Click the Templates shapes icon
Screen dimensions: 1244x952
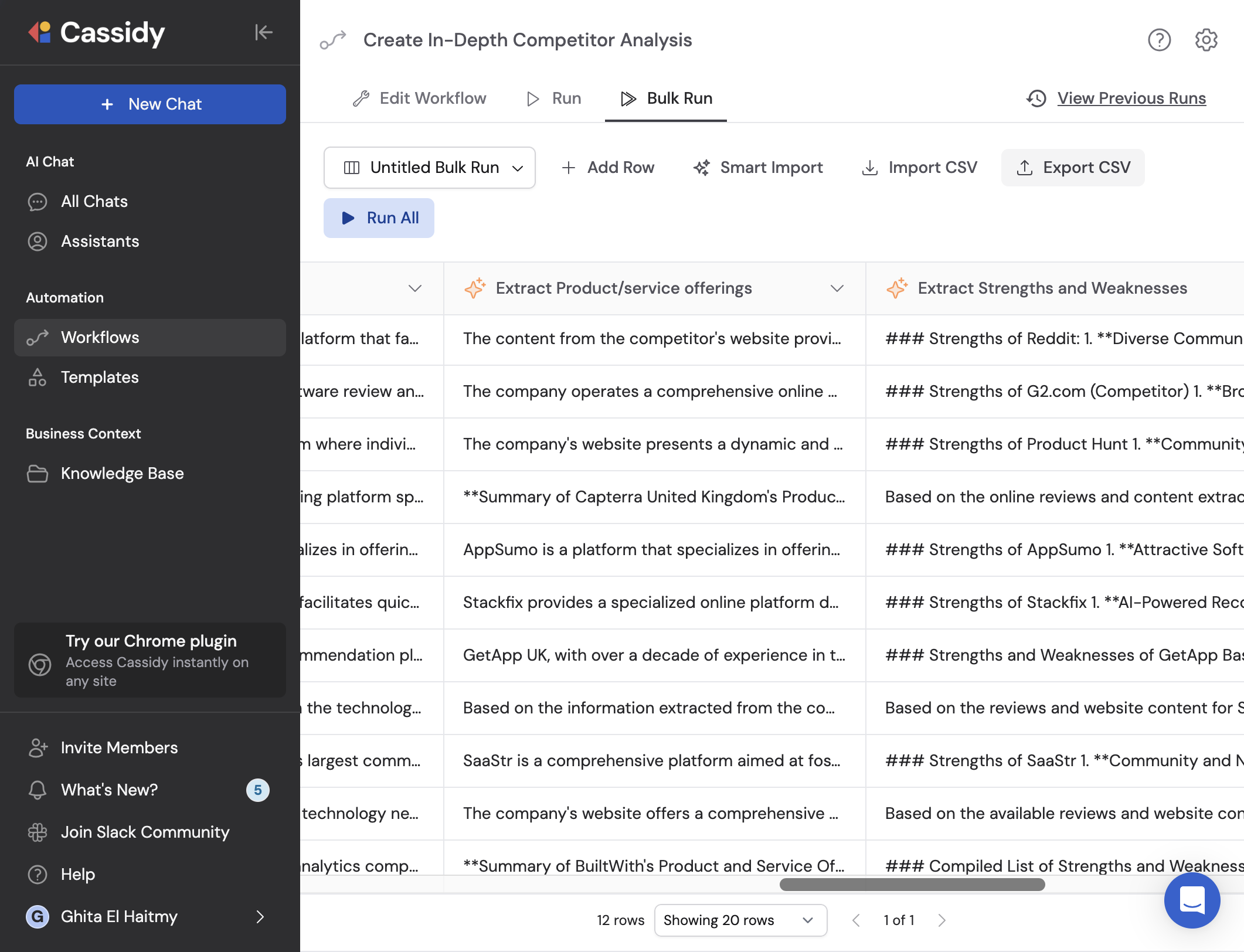tap(38, 378)
